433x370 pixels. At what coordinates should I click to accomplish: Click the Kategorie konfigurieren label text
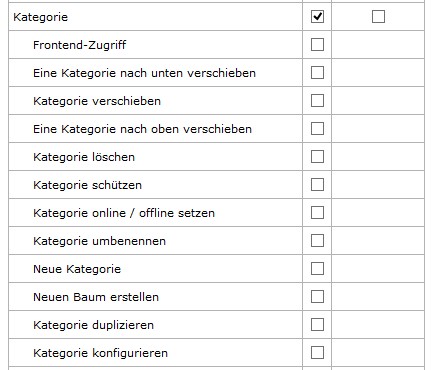pos(100,353)
